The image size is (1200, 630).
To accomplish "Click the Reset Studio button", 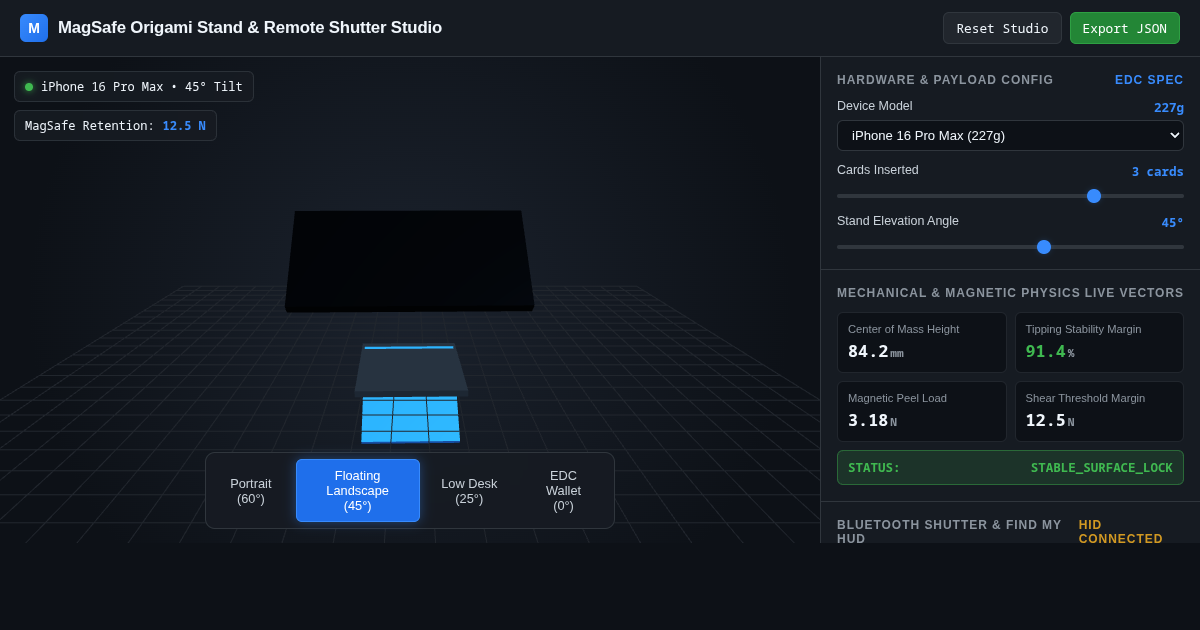I will 1002,28.
